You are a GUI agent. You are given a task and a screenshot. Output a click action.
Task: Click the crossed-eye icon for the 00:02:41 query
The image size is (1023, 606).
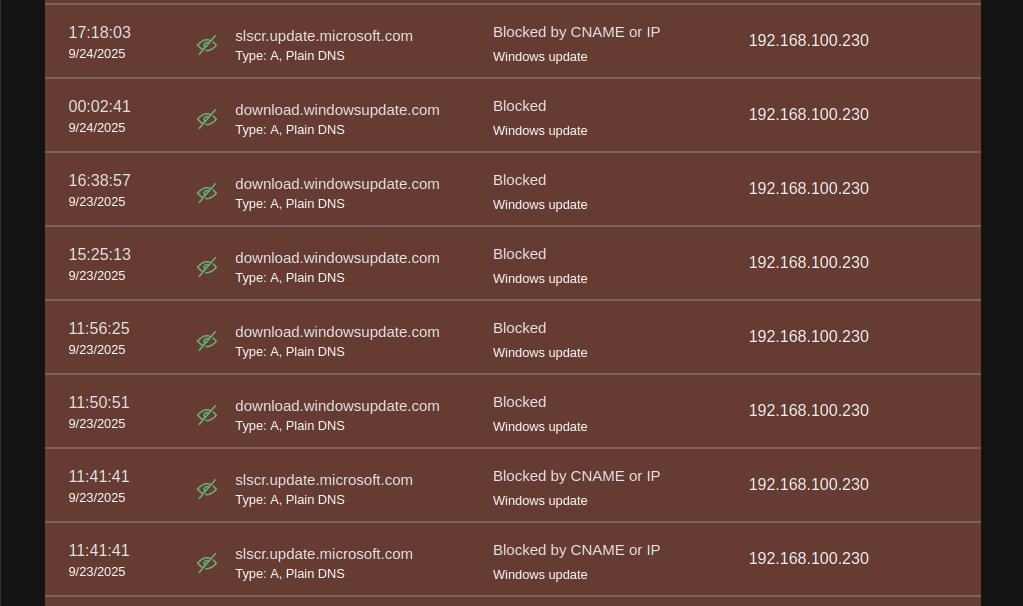(207, 119)
